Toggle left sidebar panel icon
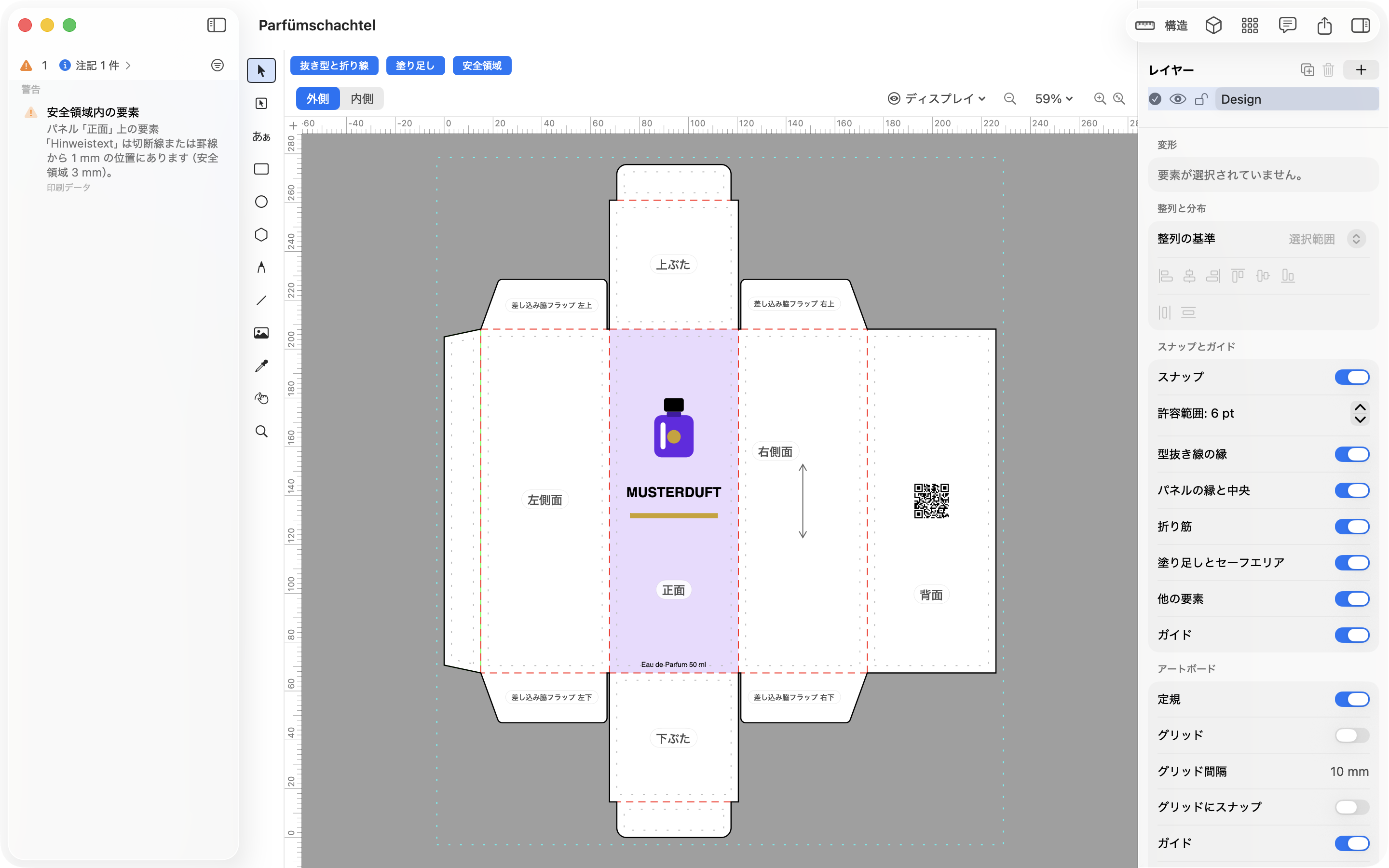 coord(217,25)
